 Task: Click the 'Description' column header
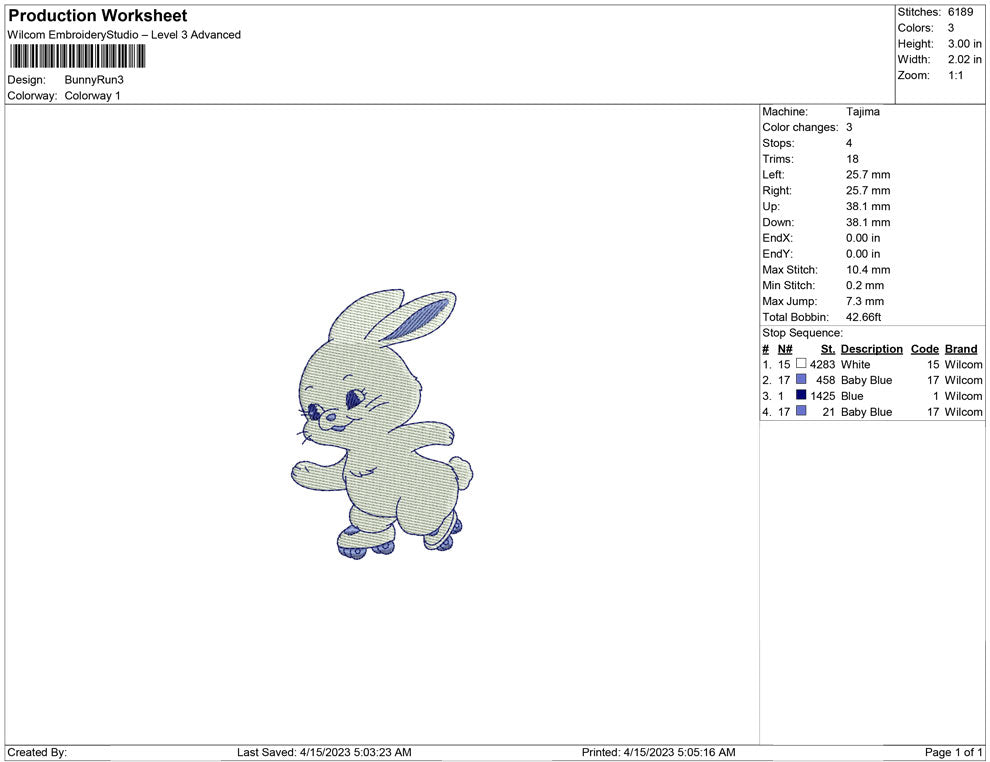tap(871, 348)
